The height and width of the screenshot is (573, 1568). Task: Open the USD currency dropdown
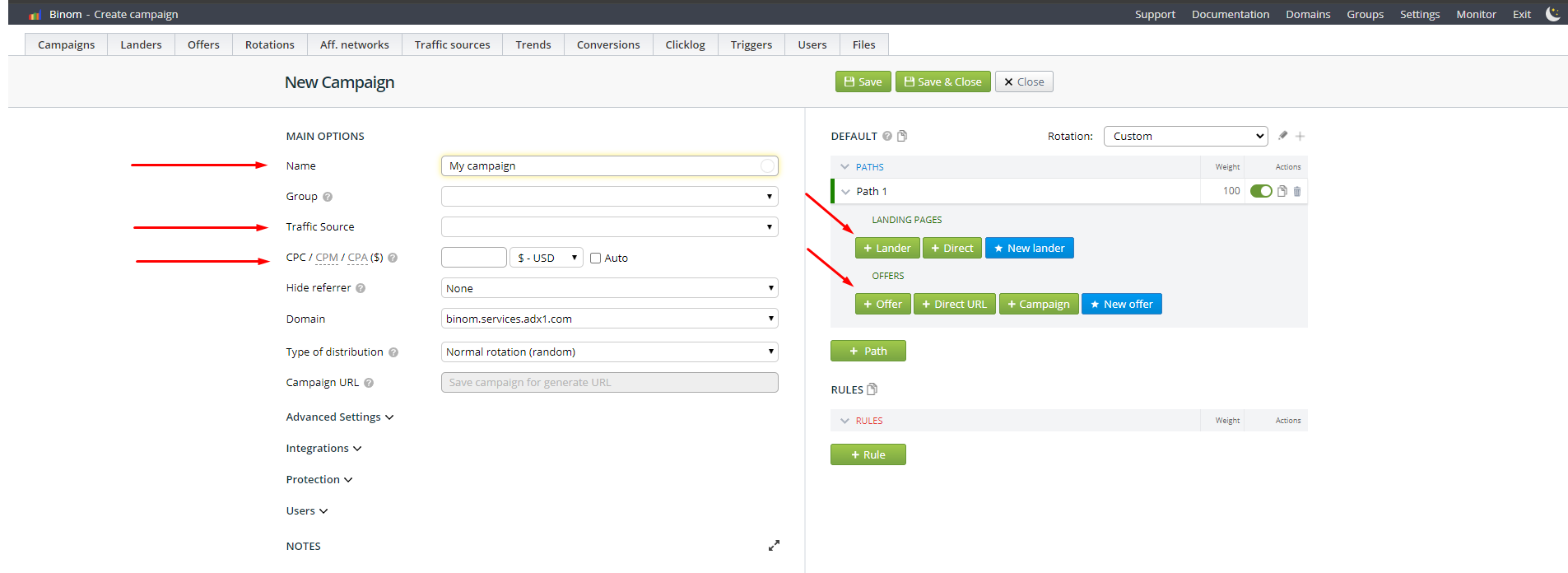coord(547,258)
